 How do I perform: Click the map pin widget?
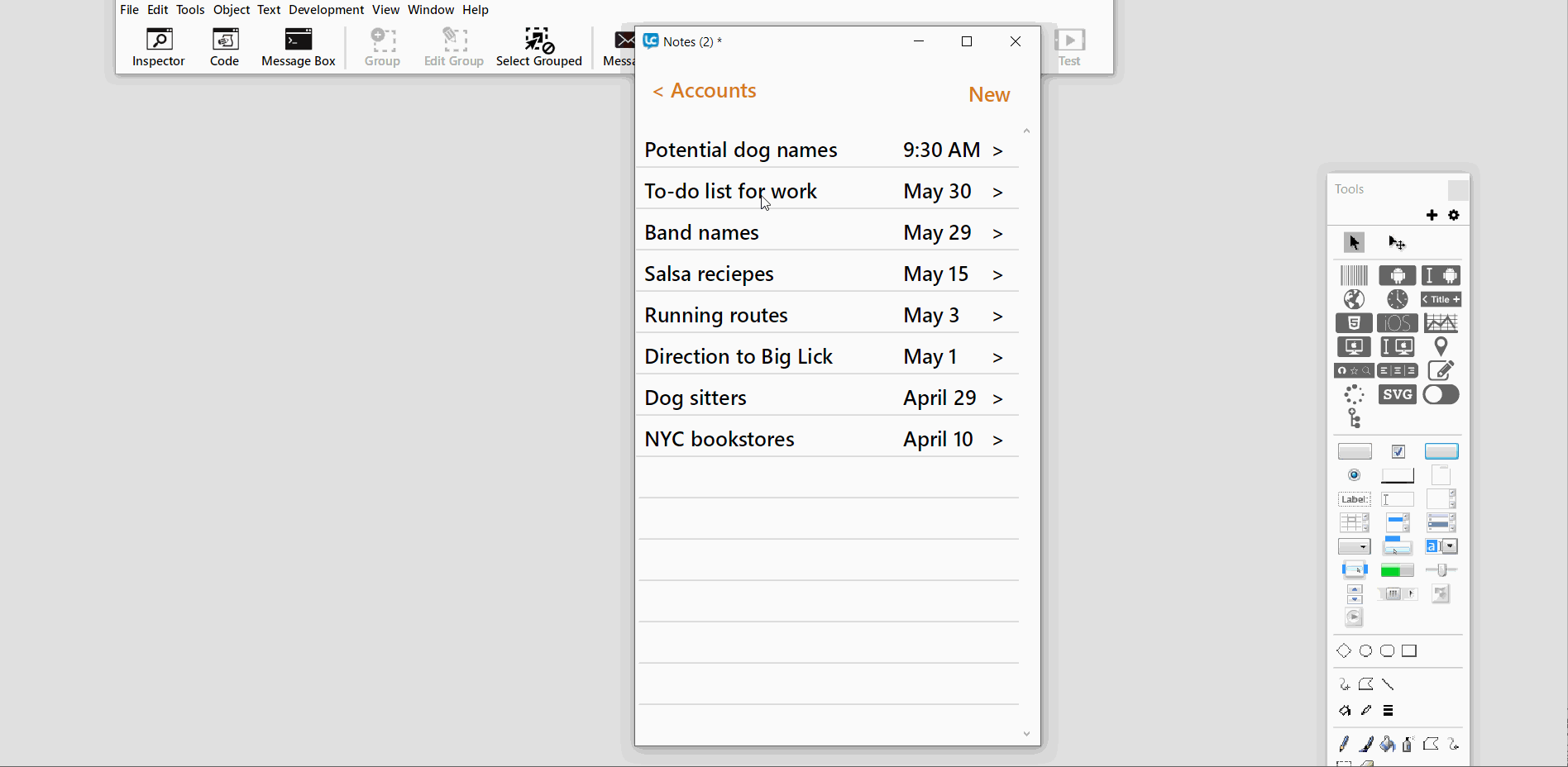pyautogui.click(x=1441, y=347)
